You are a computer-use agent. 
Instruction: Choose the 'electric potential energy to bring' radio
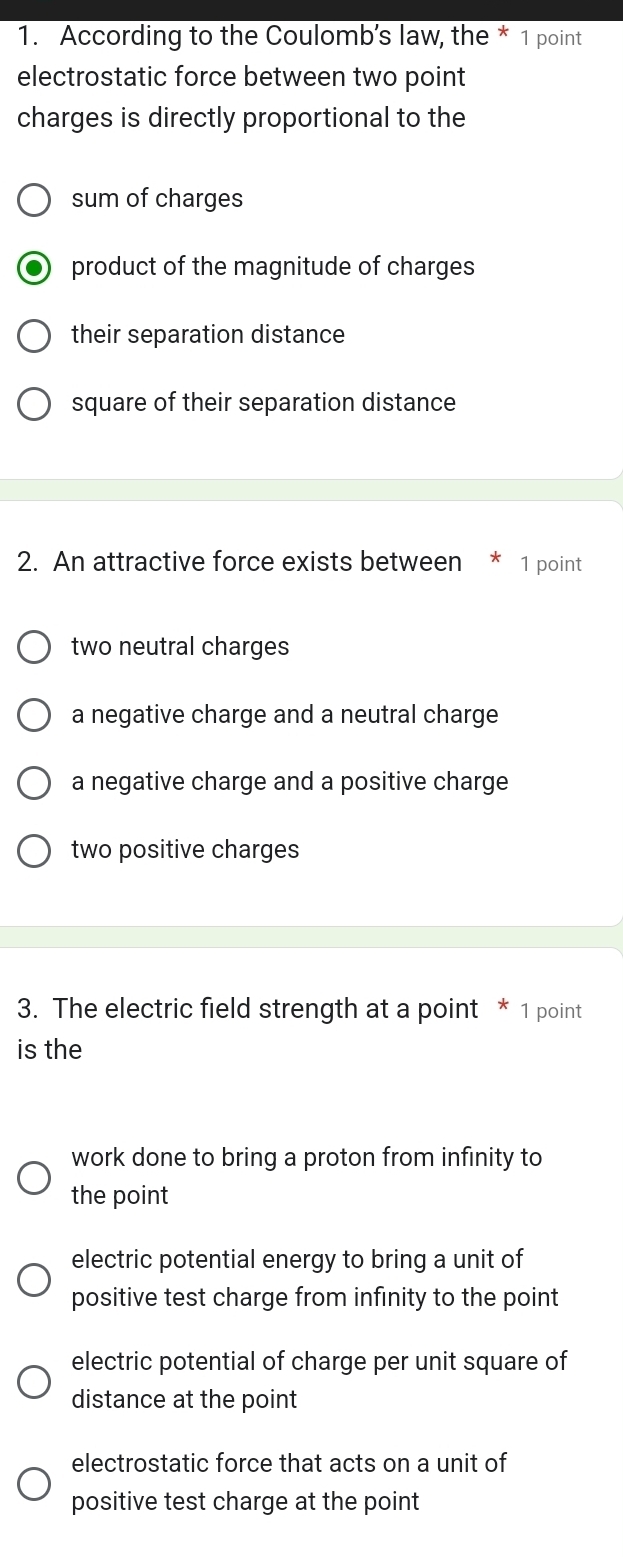(34, 1279)
